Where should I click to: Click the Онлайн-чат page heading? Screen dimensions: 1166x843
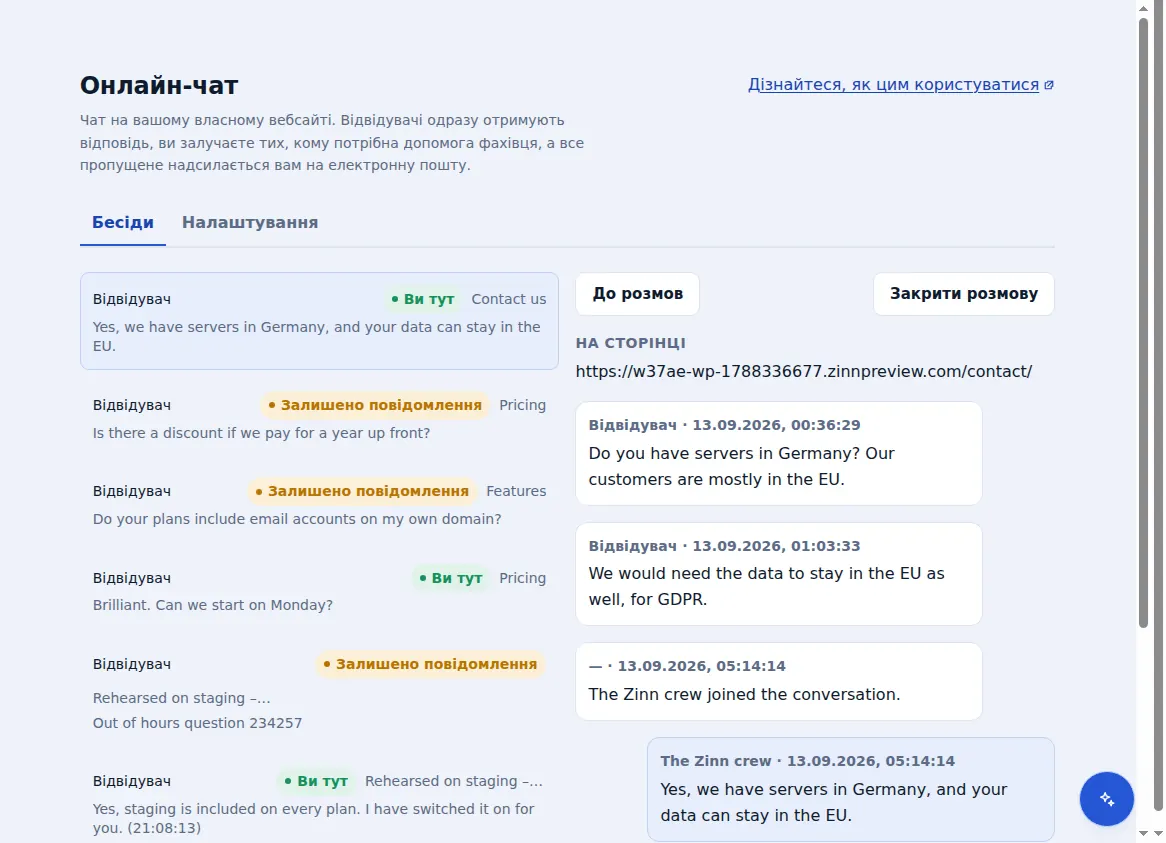tap(159, 85)
